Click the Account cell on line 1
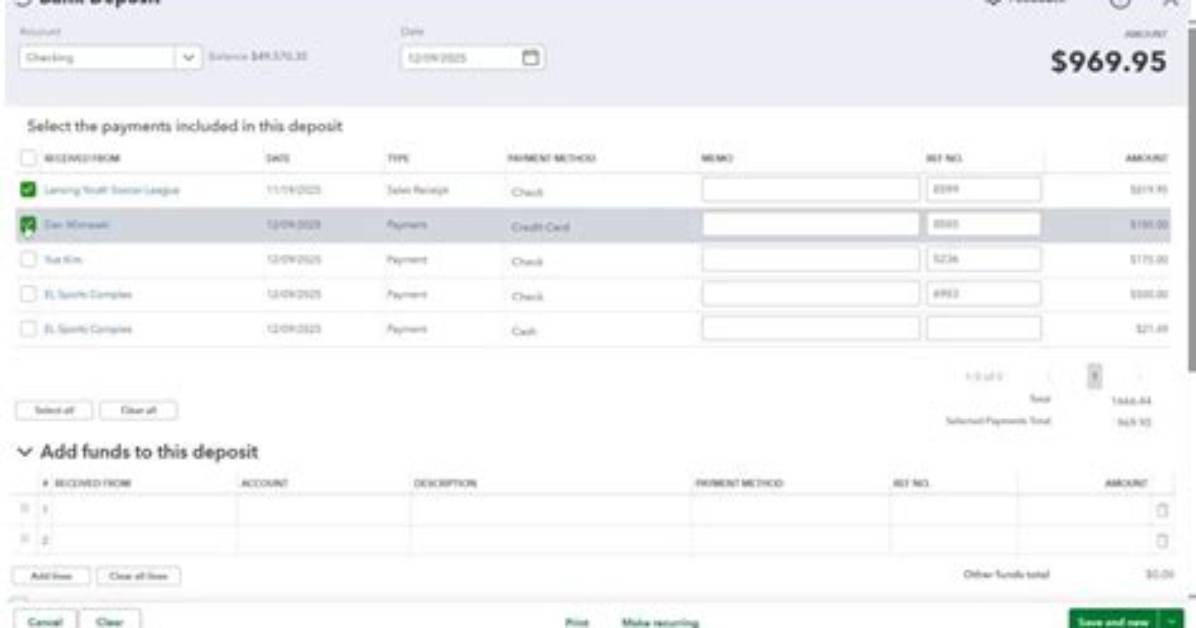 [x=323, y=510]
